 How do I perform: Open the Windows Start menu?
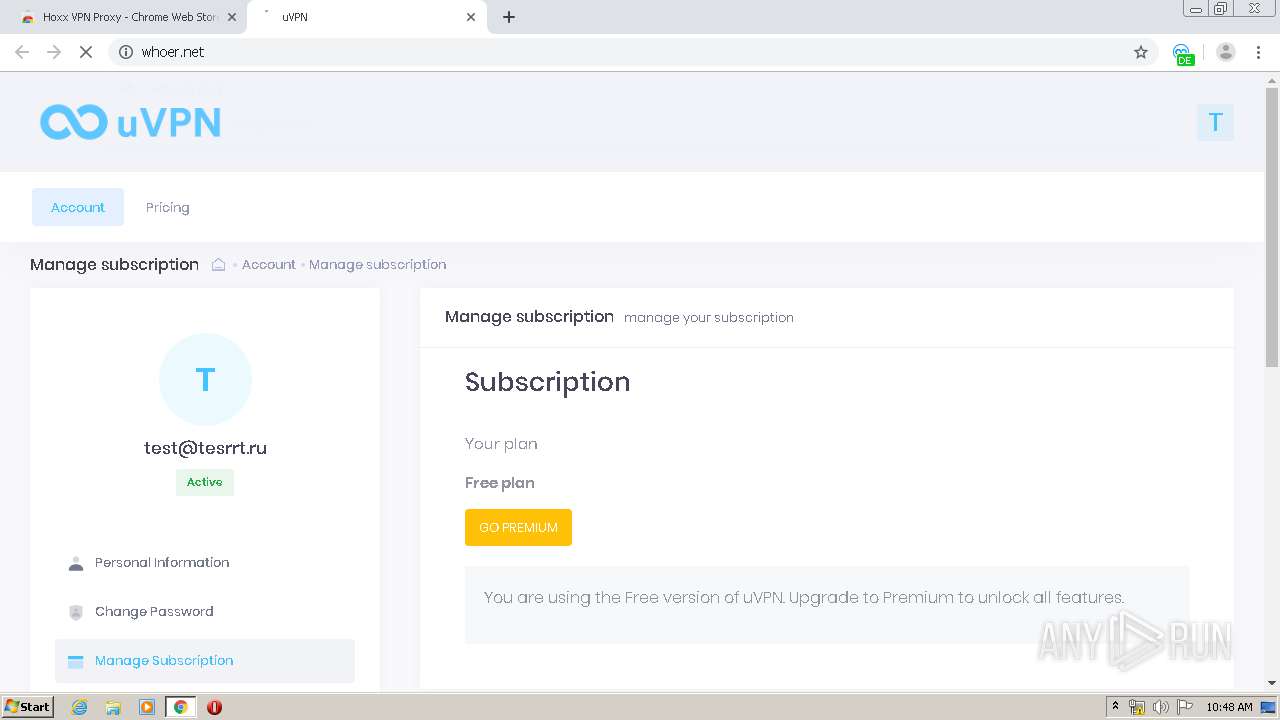(28, 707)
